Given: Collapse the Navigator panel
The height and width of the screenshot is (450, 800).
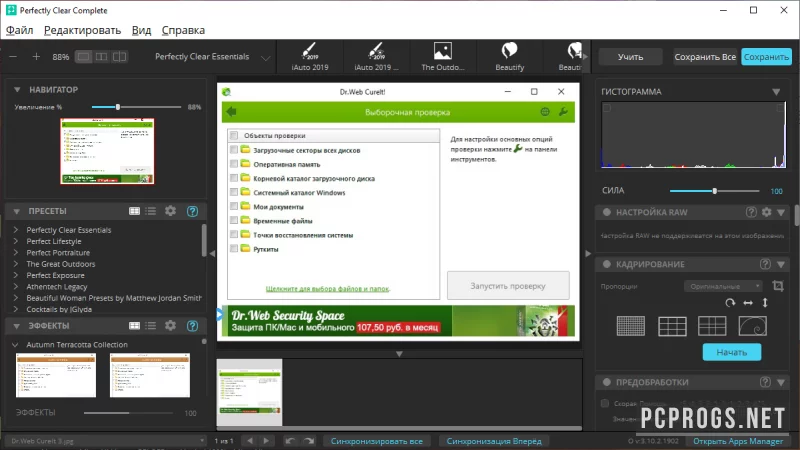Looking at the screenshot, I should pos(17,89).
